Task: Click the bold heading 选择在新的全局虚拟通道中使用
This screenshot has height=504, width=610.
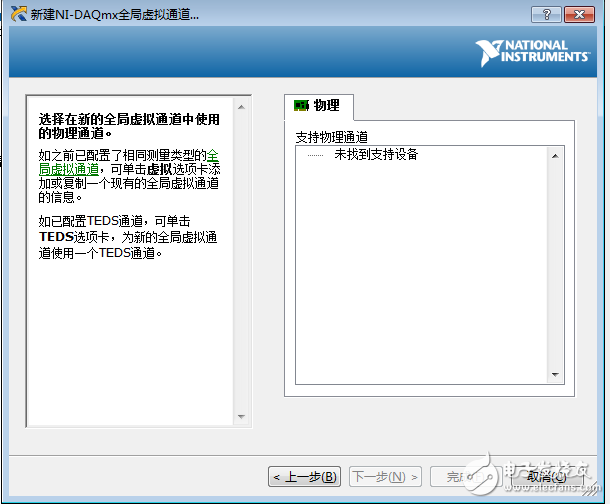Action: [x=129, y=119]
